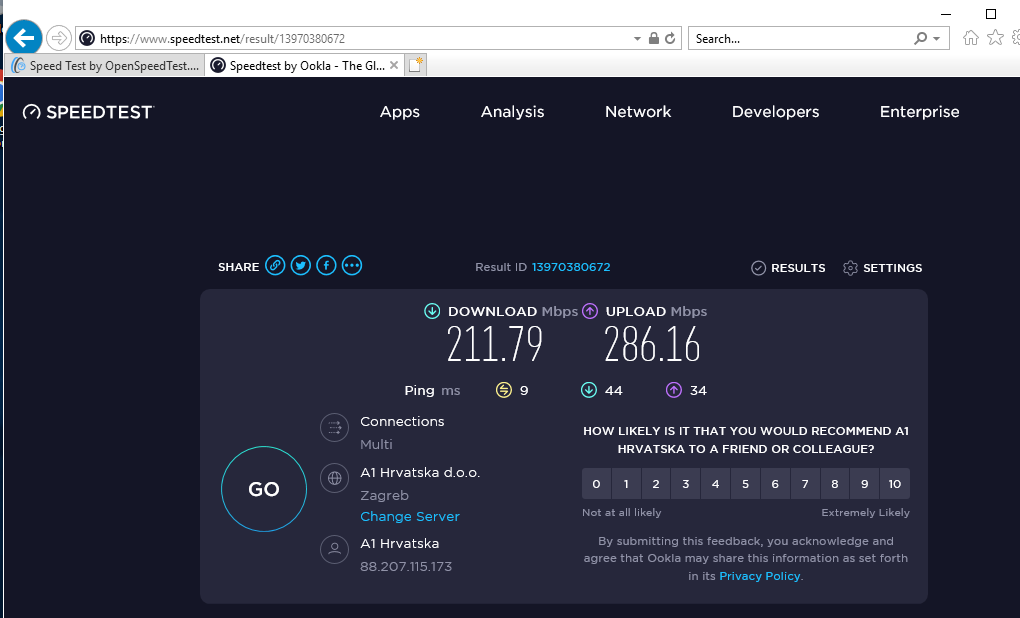The height and width of the screenshot is (618, 1020).
Task: Open Result ID 13970380672 link
Action: [570, 267]
